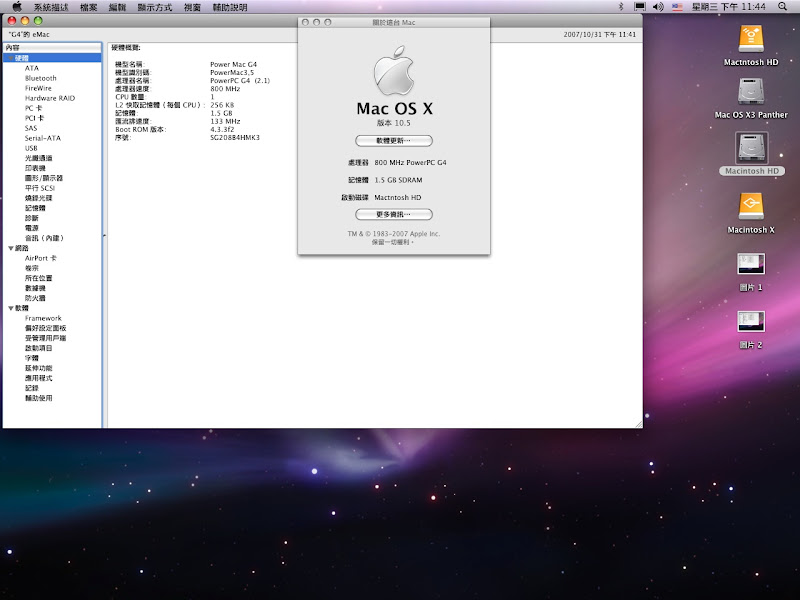The height and width of the screenshot is (600, 800).
Task: Select 應用程式 in the sidebar
Action: pos(39,378)
